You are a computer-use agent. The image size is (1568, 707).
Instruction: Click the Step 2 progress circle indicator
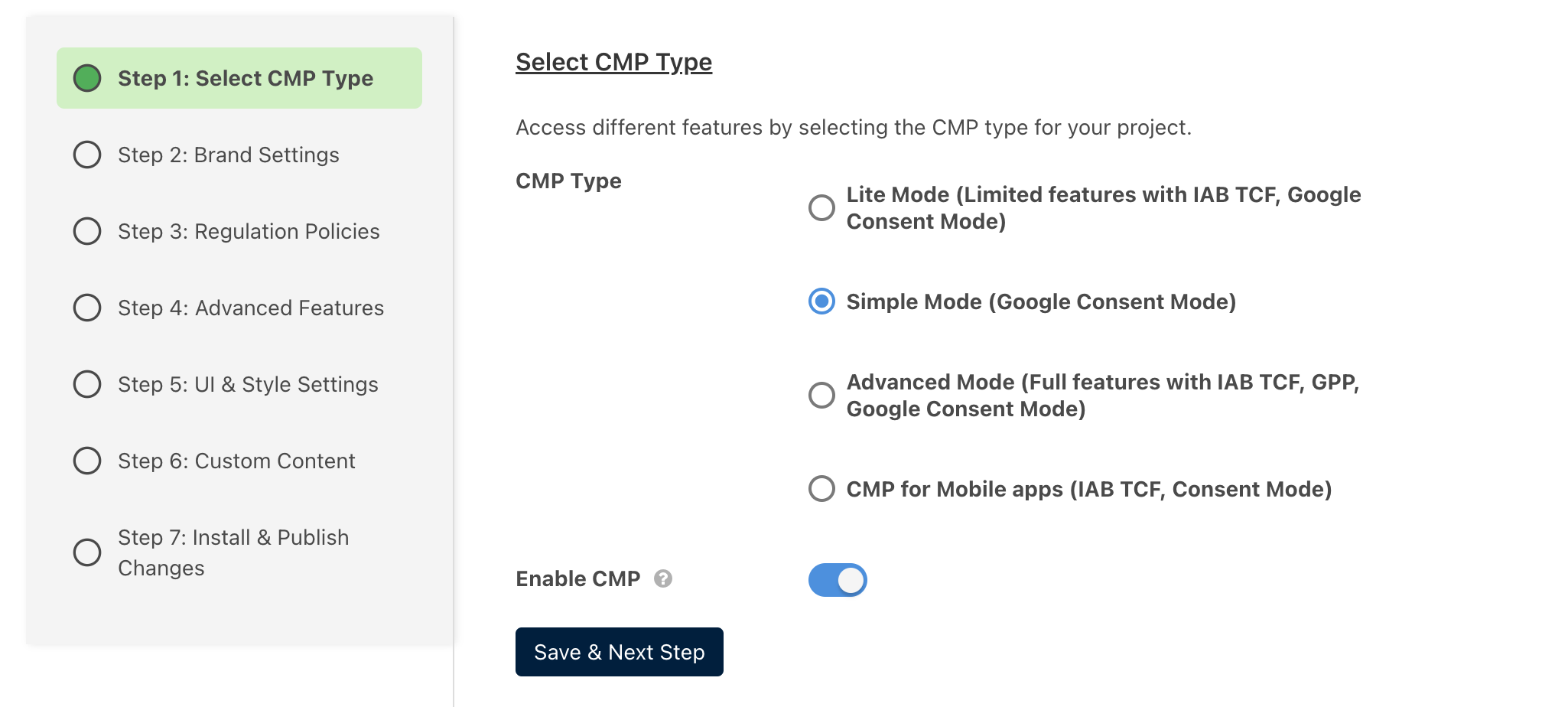click(x=87, y=155)
